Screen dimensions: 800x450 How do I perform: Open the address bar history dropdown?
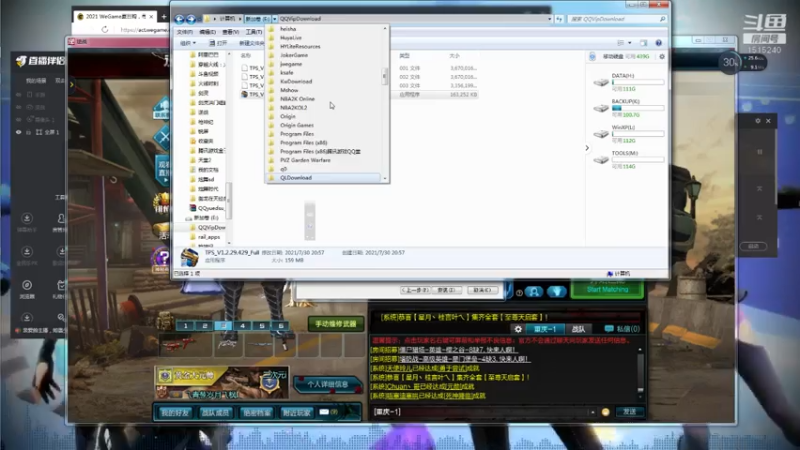549,19
